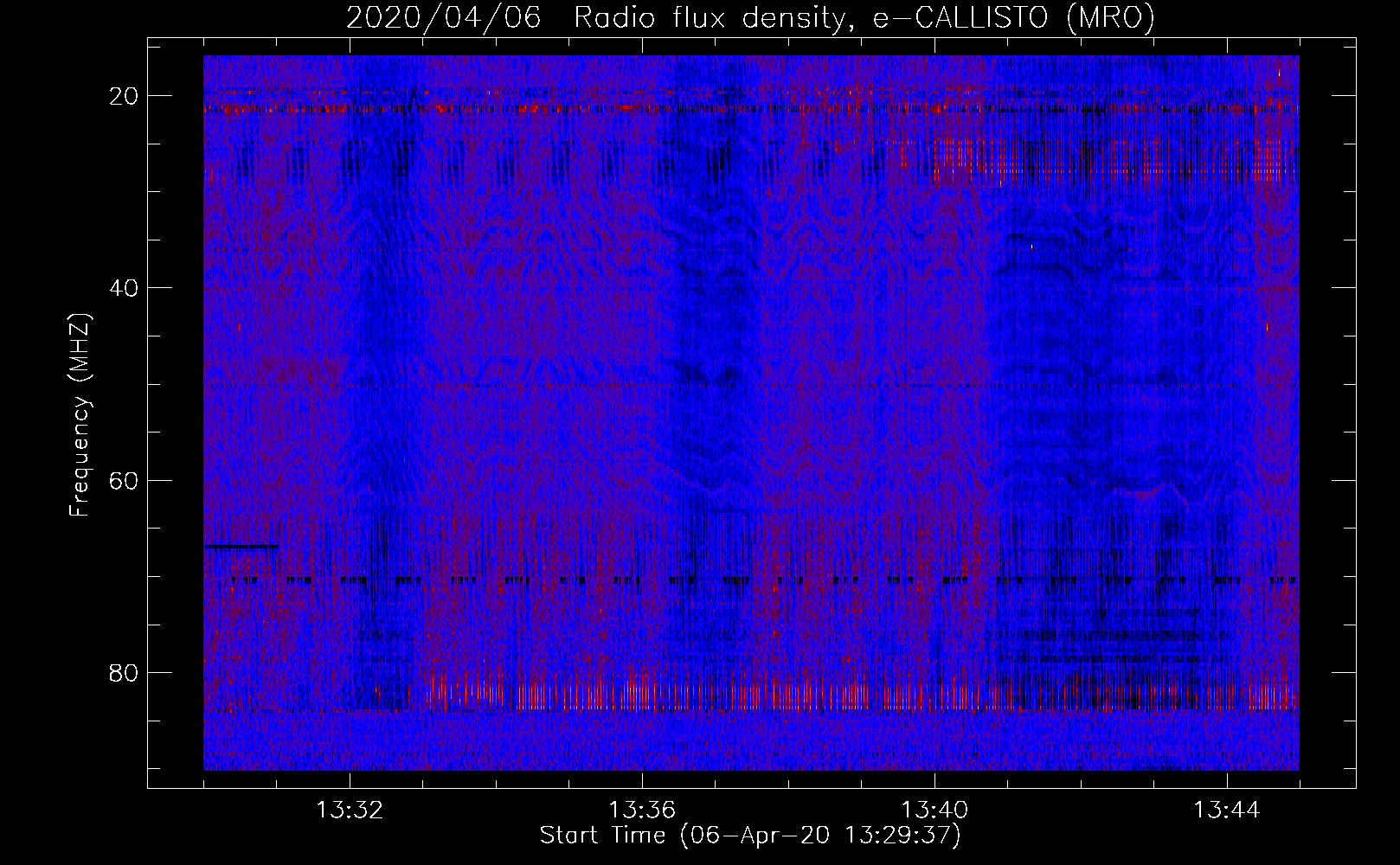Select the 80 MHz tick label
This screenshot has height=865, width=1400.
[125, 673]
